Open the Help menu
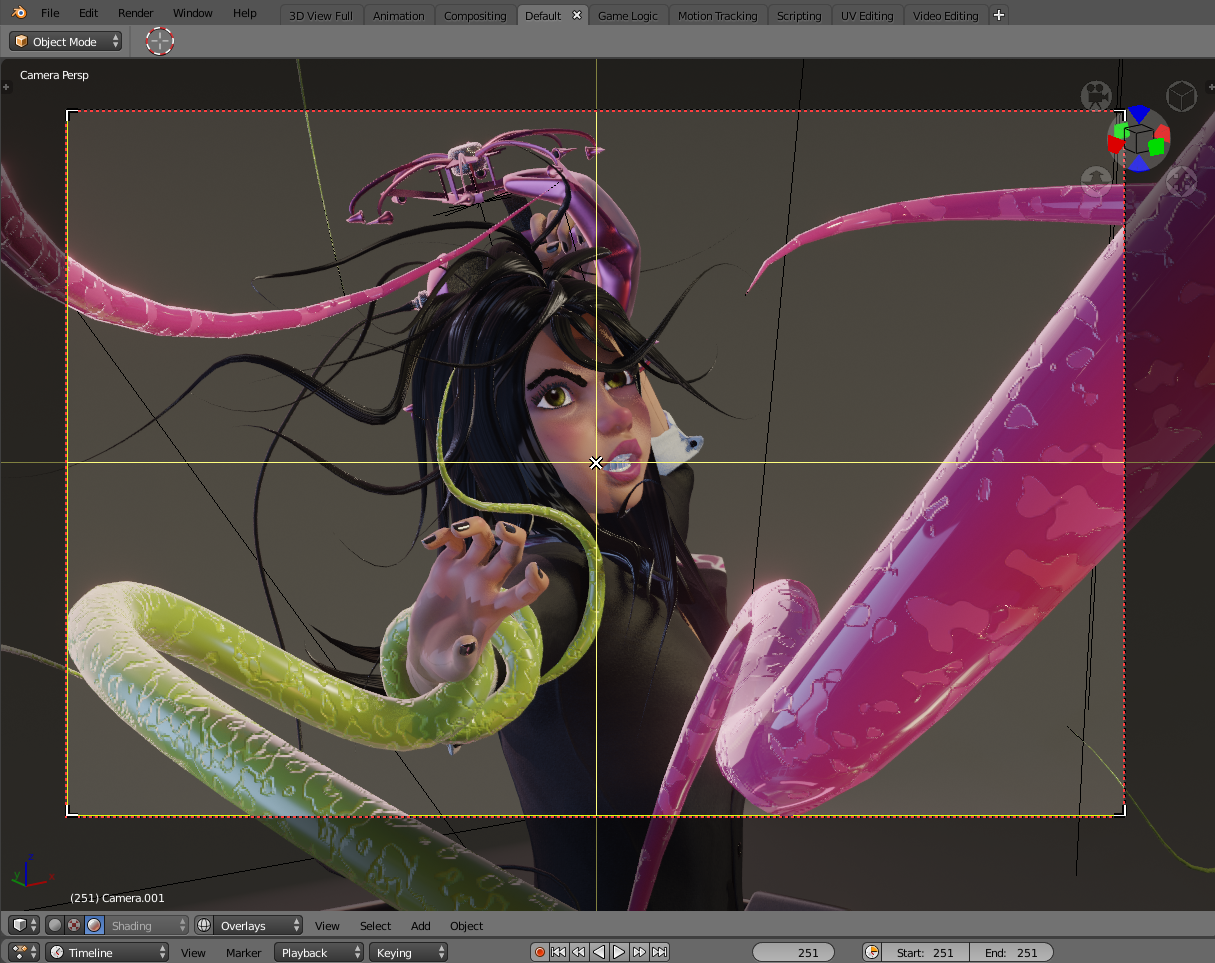The height and width of the screenshot is (963, 1215). 245,14
